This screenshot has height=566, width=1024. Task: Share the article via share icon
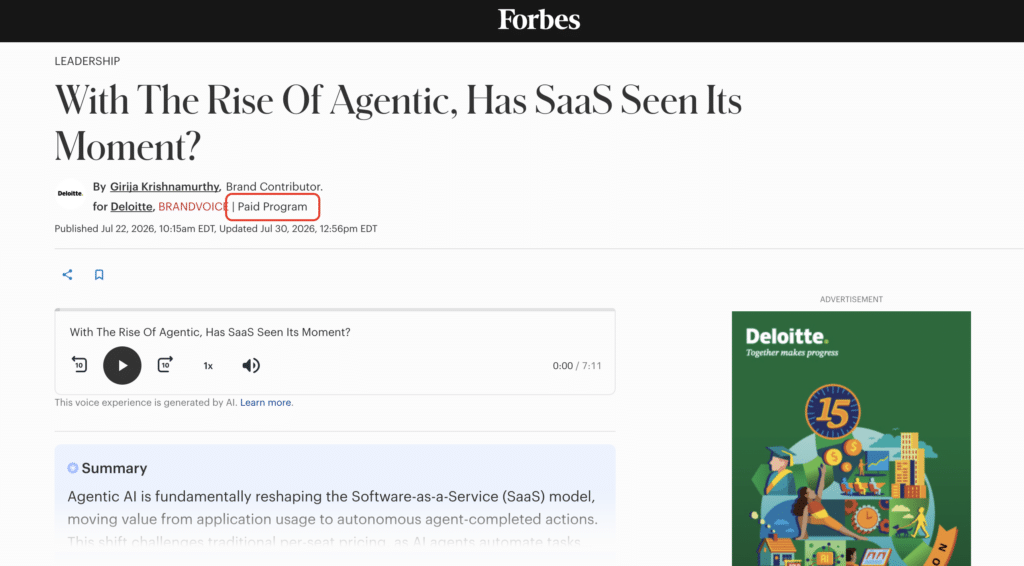pos(67,275)
